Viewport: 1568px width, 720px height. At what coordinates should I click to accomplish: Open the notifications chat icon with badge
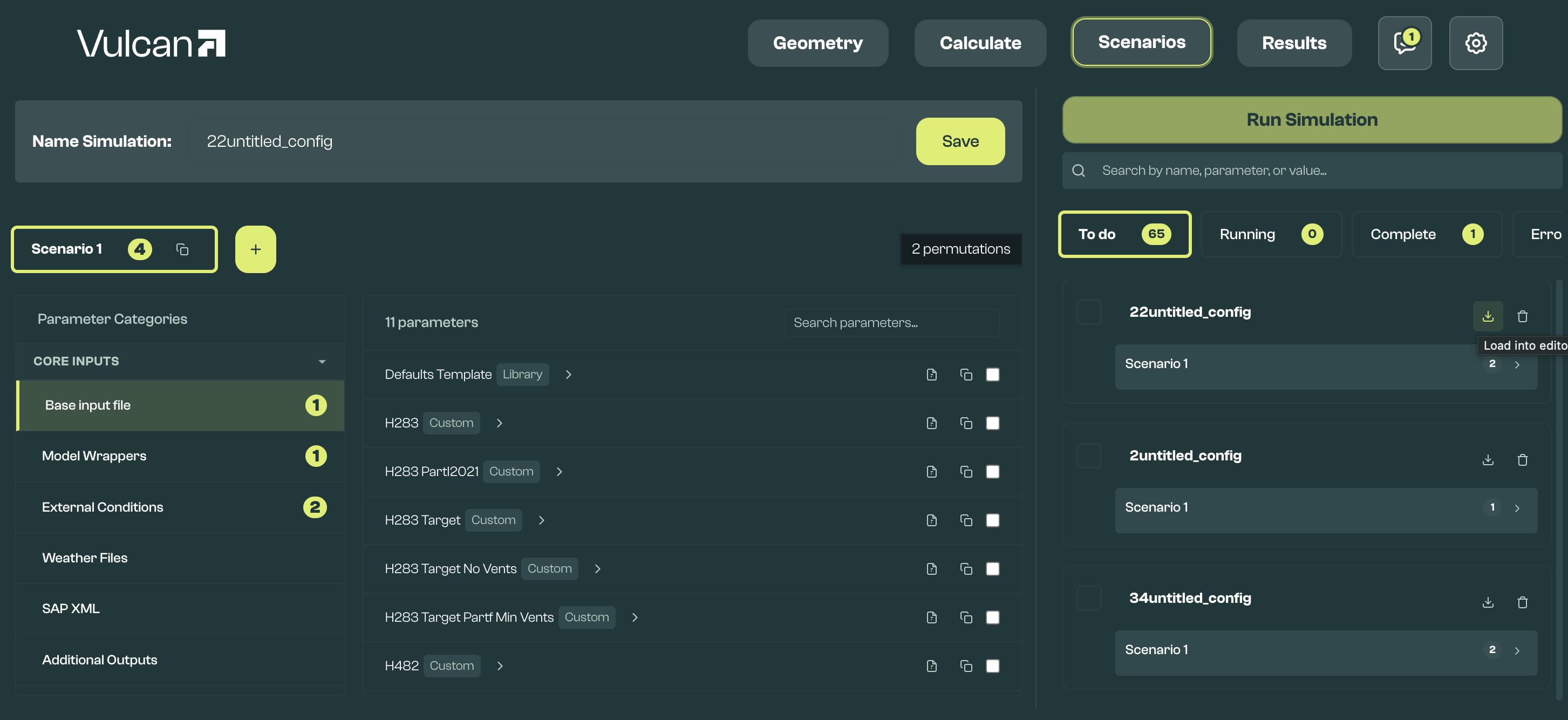point(1405,43)
